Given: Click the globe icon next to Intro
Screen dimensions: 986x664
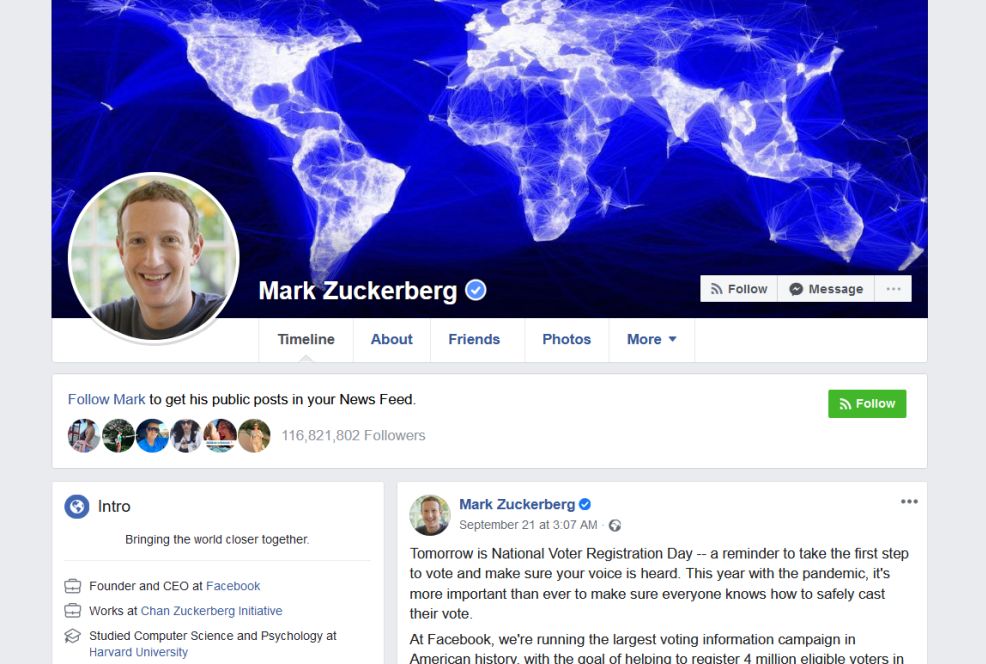Looking at the screenshot, I should click(77, 506).
